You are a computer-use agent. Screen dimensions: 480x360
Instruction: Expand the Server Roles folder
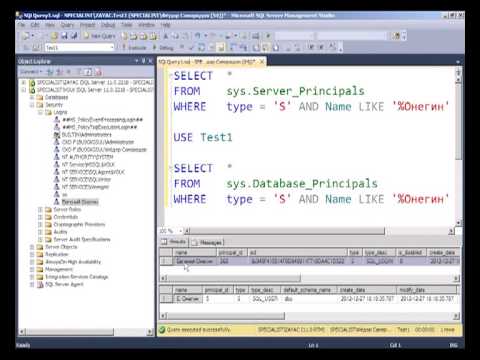tap(40, 209)
